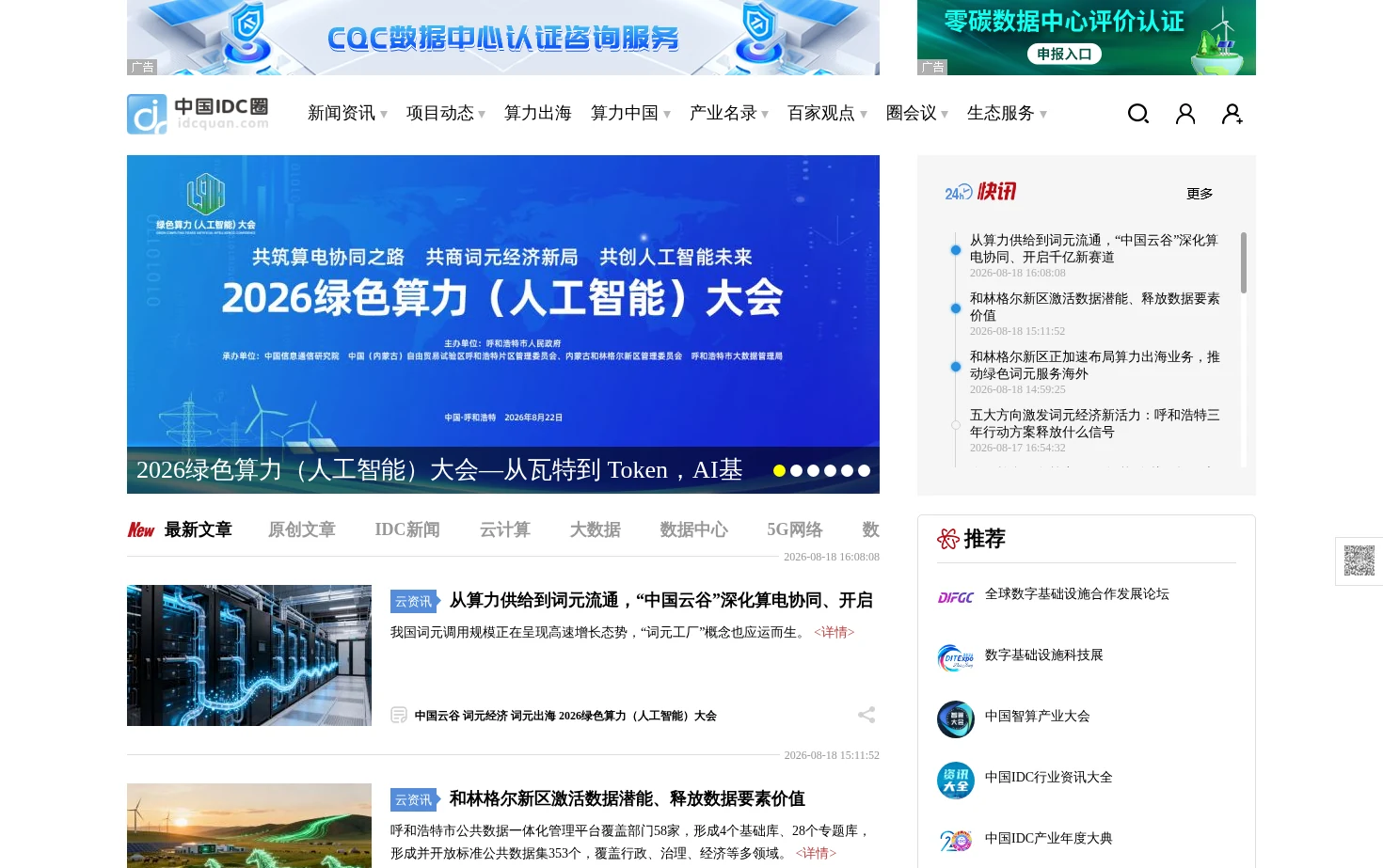The width and height of the screenshot is (1383, 868).
Task: Click 更多 link in 快讯 panel
Action: (x=1200, y=194)
